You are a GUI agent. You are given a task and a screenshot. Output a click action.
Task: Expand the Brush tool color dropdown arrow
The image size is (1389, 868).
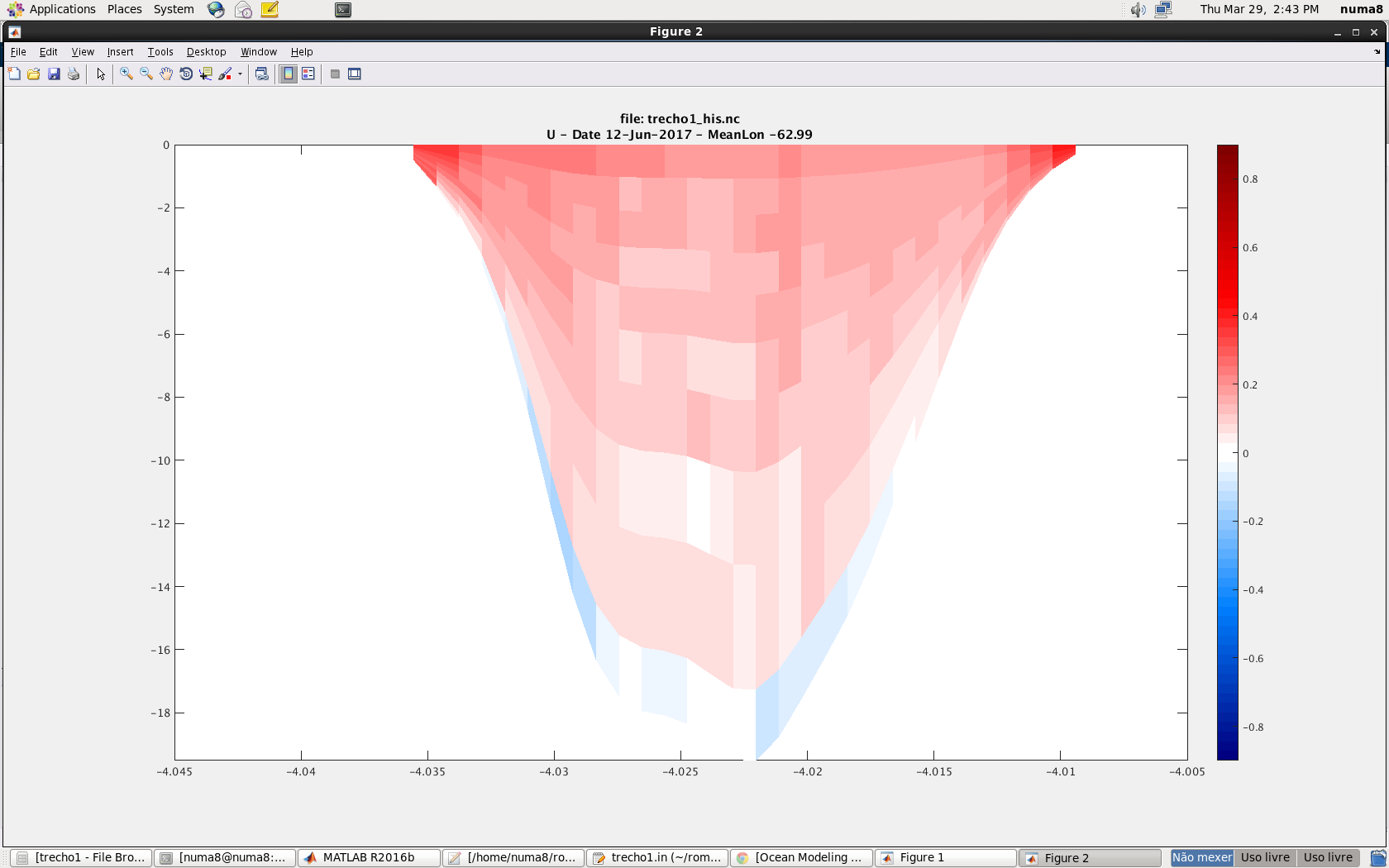pyautogui.click(x=240, y=74)
